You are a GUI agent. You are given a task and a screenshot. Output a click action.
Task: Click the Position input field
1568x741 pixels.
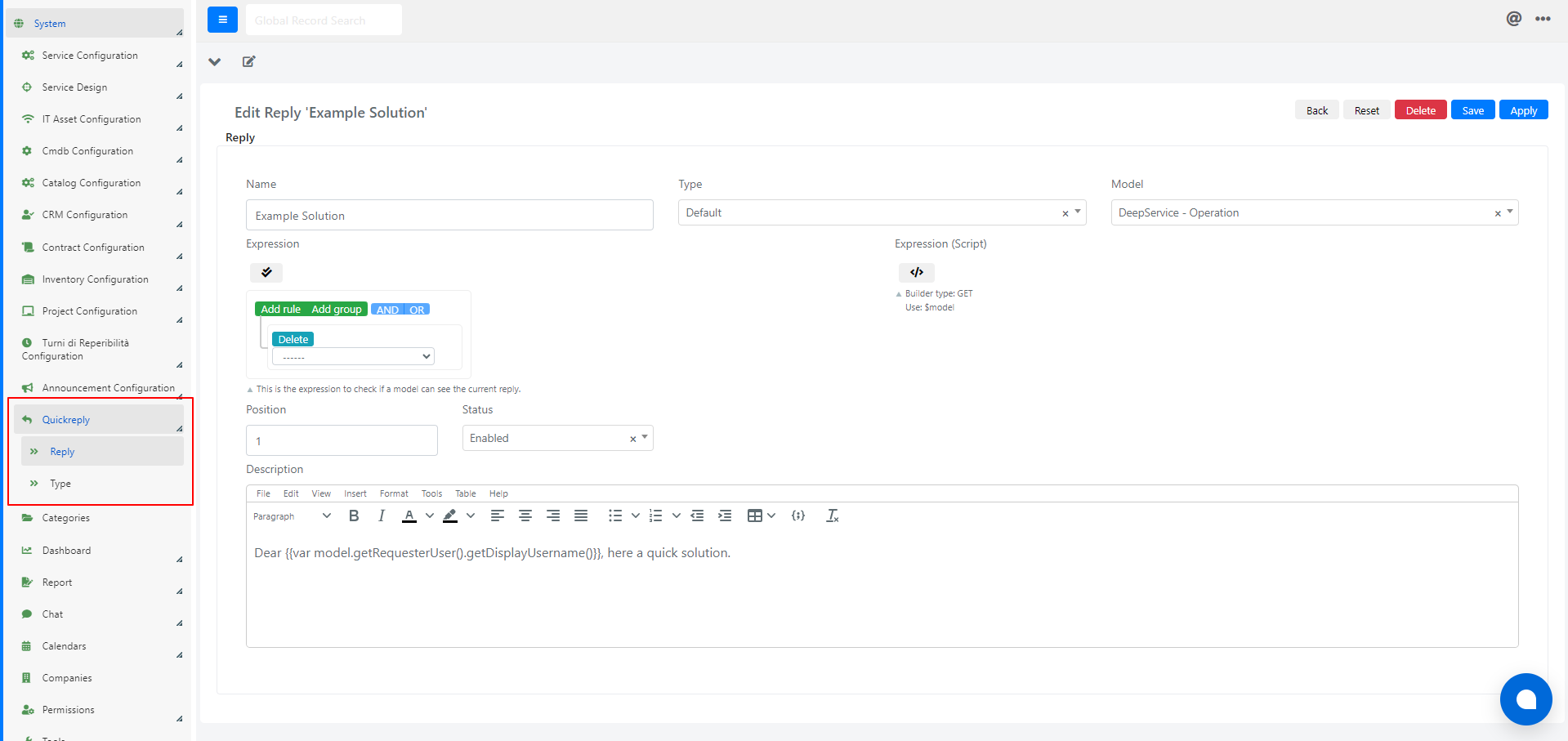point(342,440)
